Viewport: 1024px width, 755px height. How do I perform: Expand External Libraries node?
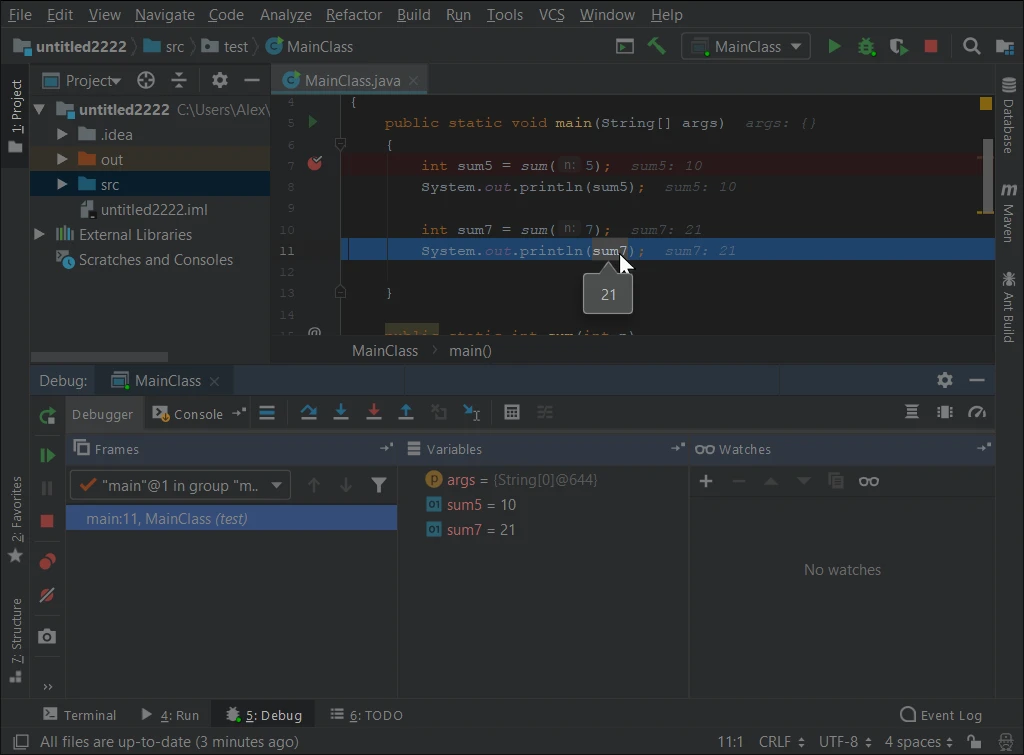pos(39,234)
